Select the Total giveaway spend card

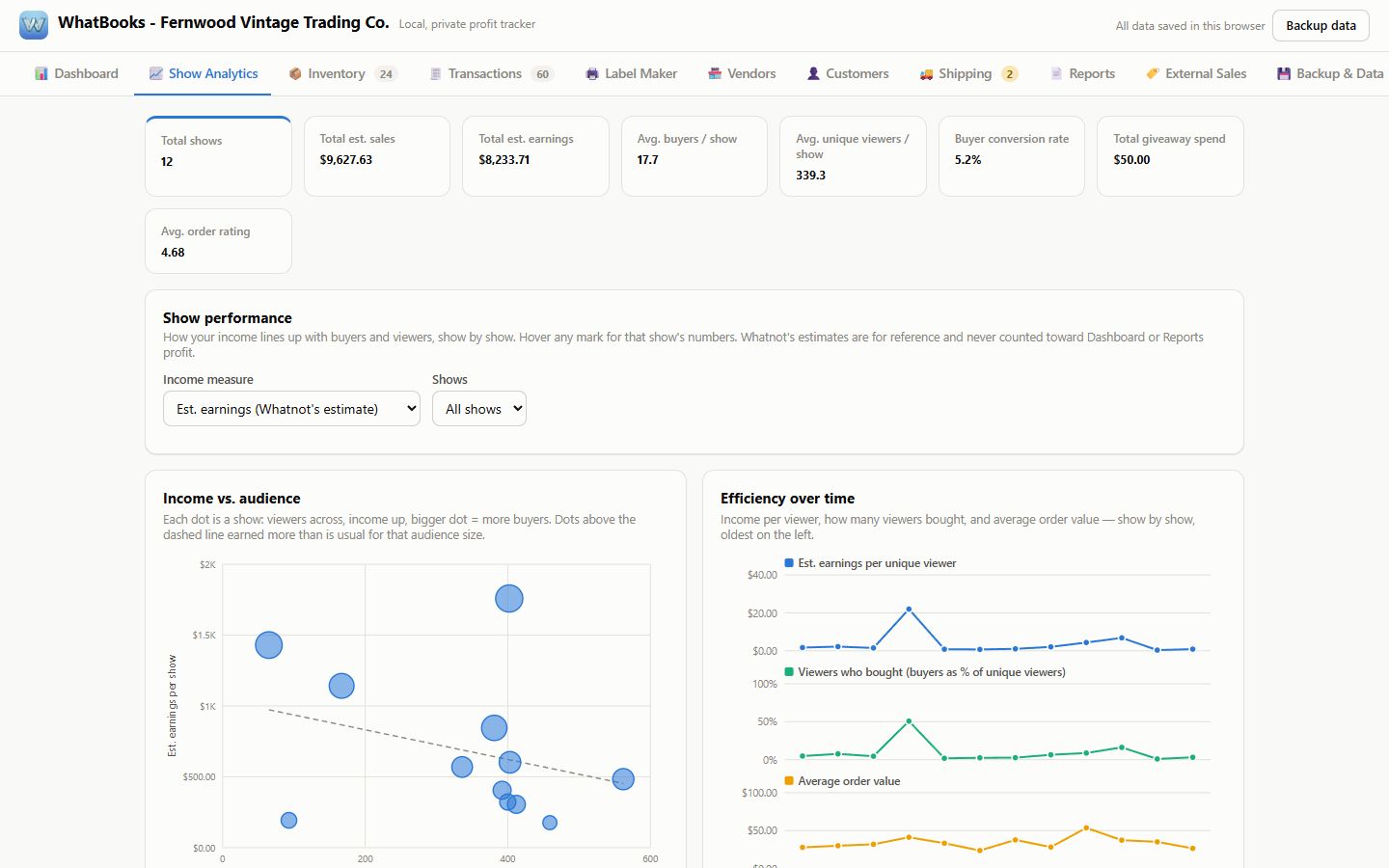pos(1170,156)
